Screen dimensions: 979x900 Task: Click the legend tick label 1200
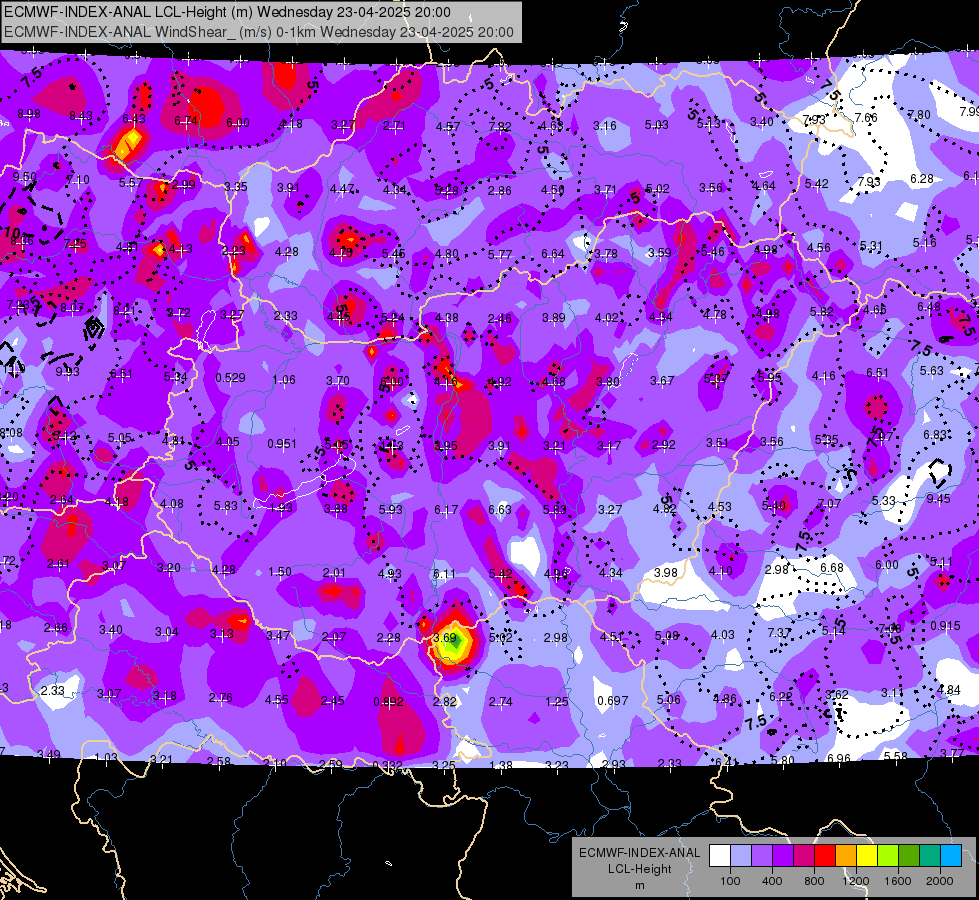tap(855, 881)
